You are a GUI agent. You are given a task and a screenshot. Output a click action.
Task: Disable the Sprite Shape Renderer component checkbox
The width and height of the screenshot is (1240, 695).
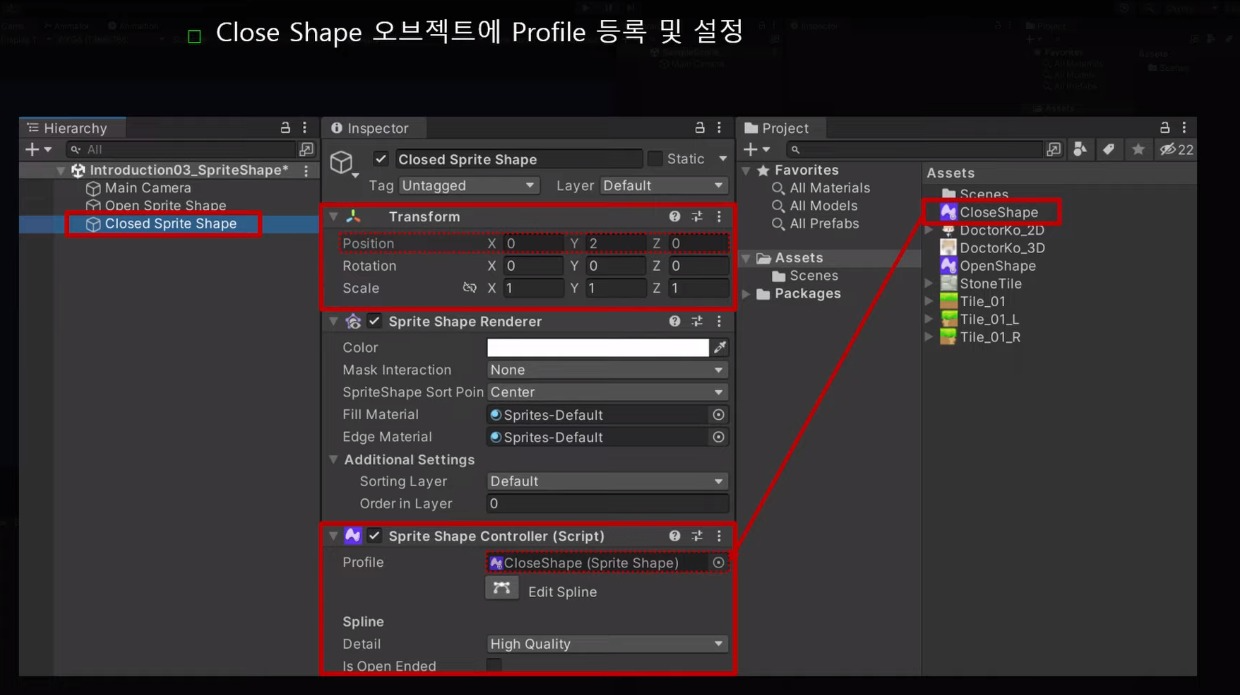375,321
